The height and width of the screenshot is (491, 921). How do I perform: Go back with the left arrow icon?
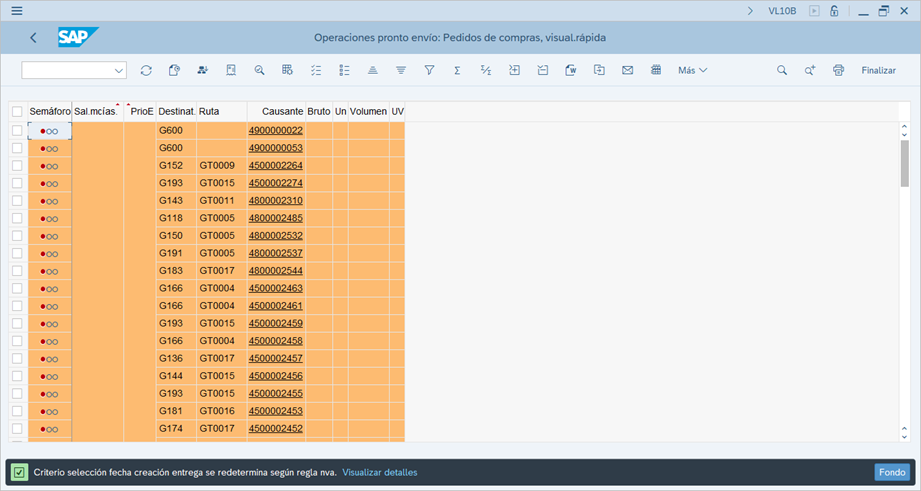pos(33,38)
